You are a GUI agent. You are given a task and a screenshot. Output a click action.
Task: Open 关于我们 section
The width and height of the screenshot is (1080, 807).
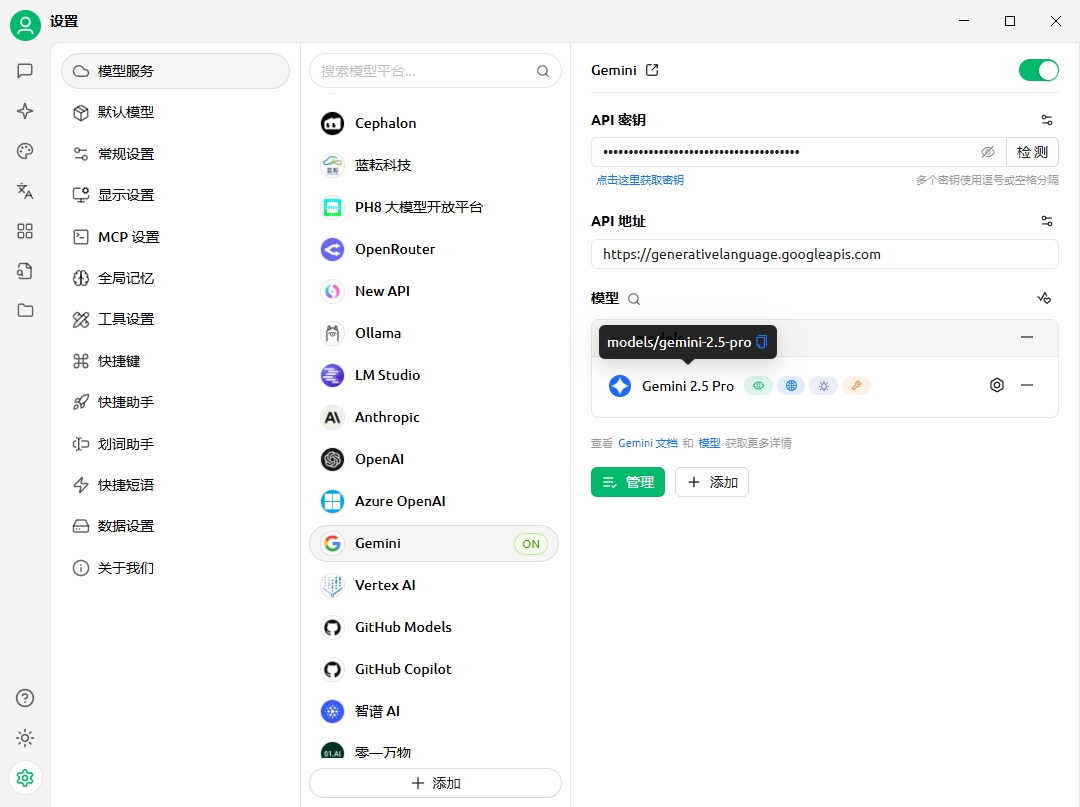click(x=175, y=568)
